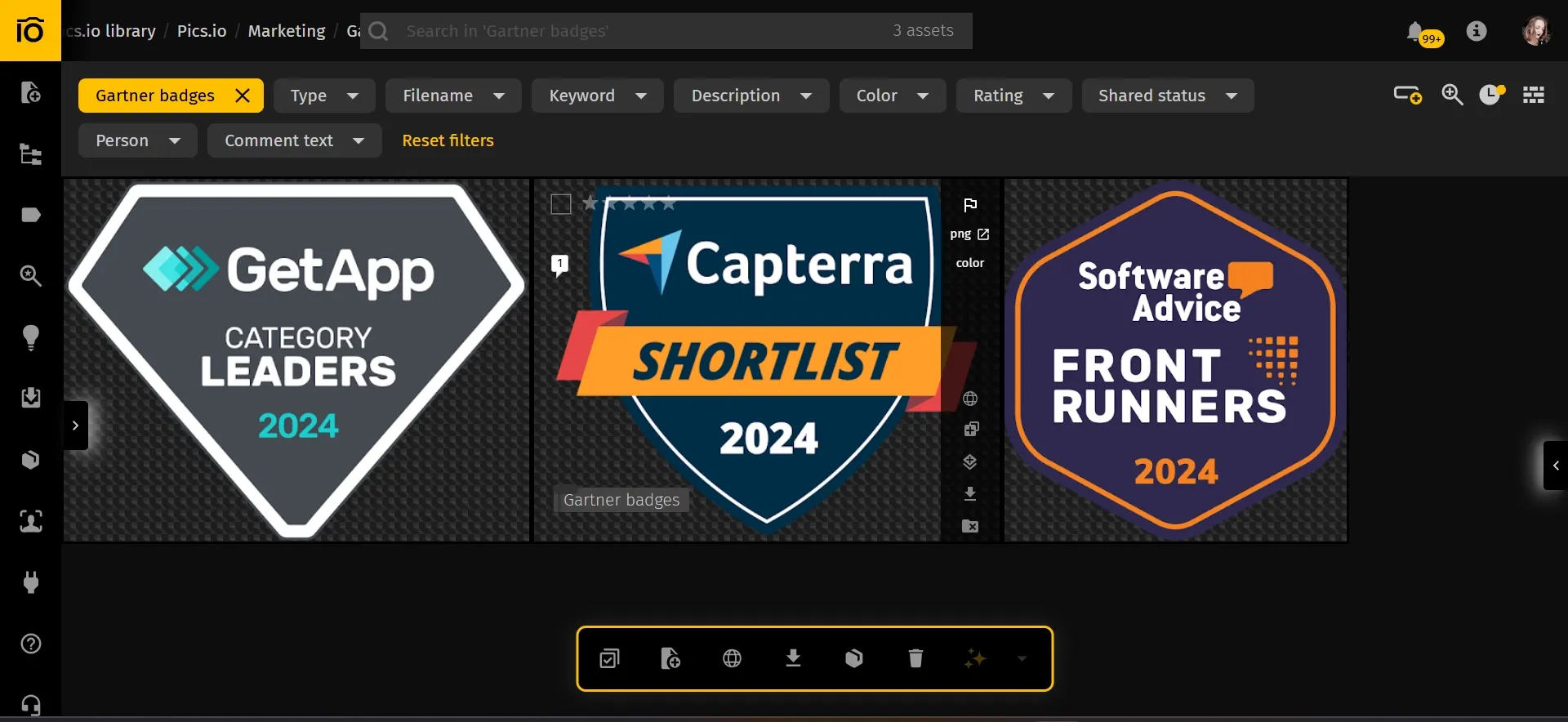Open the Rating filter dropdown
Viewport: 1568px width, 722px height.
click(1013, 96)
